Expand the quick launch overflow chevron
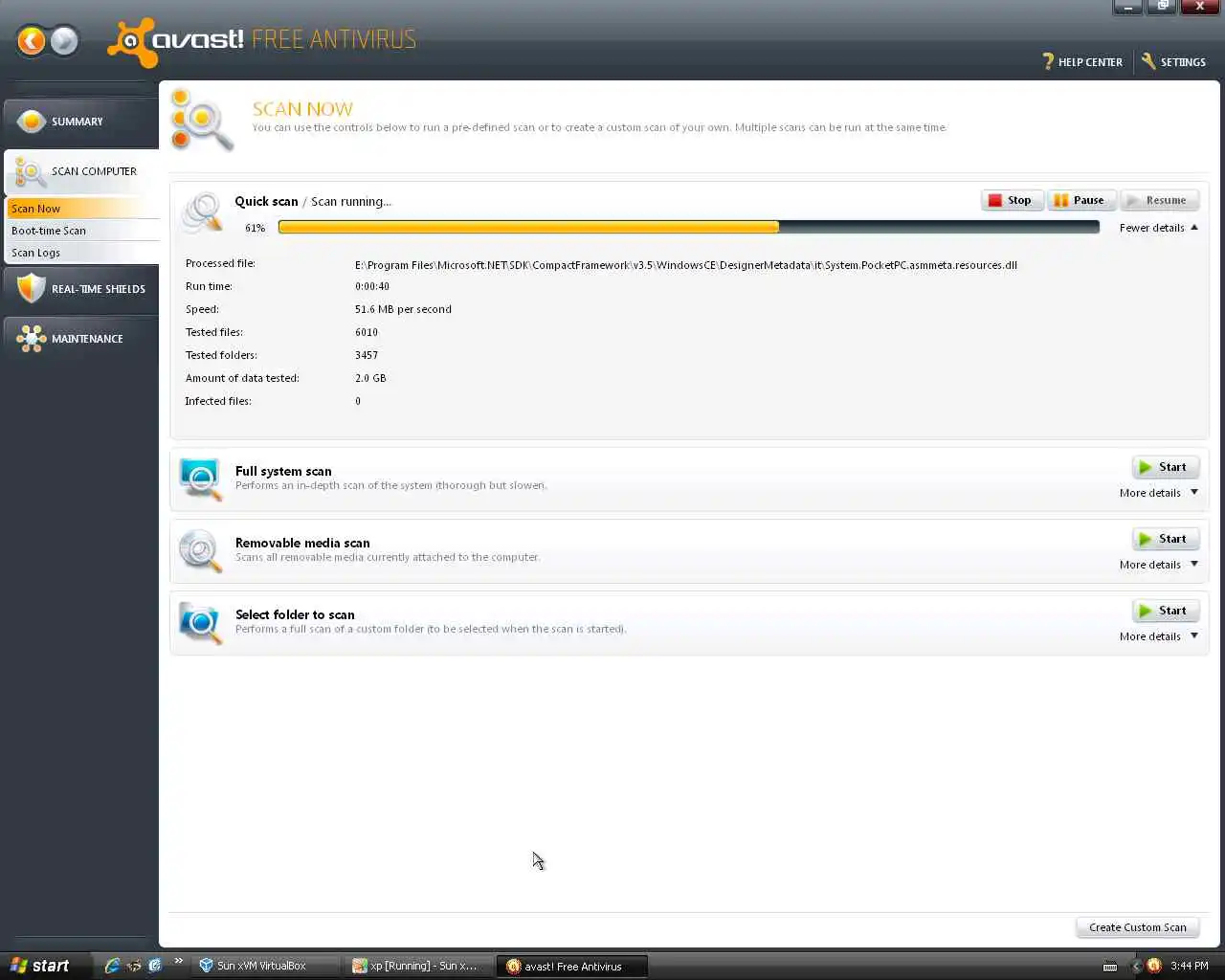1225x980 pixels. pyautogui.click(x=178, y=962)
